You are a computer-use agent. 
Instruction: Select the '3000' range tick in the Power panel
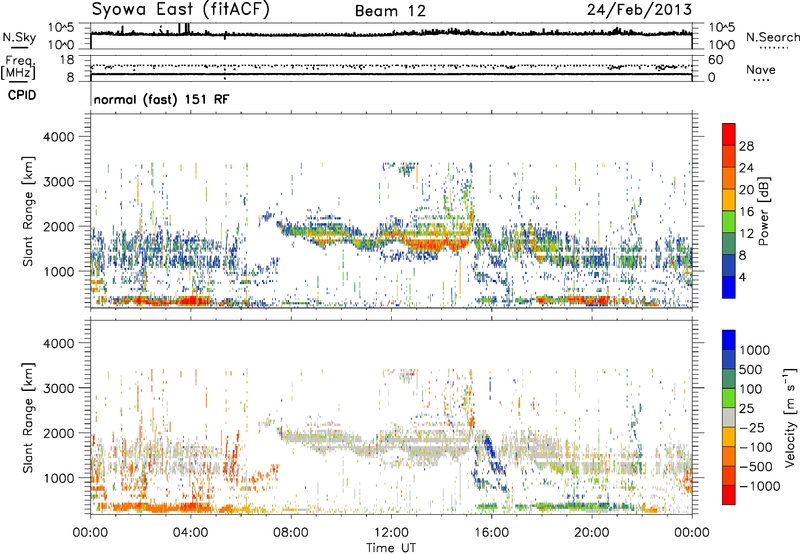point(58,182)
